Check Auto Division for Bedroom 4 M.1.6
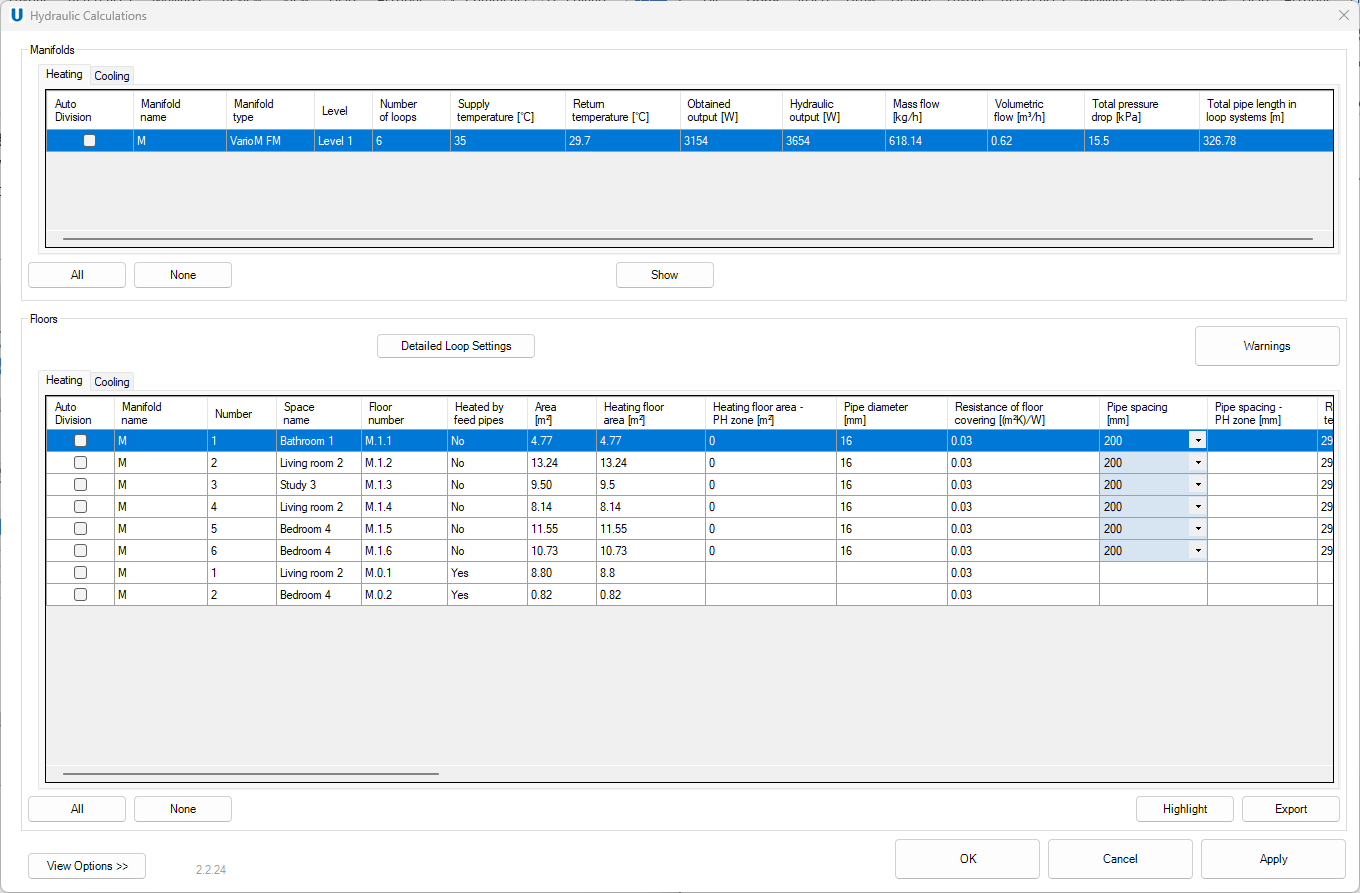 (x=80, y=551)
